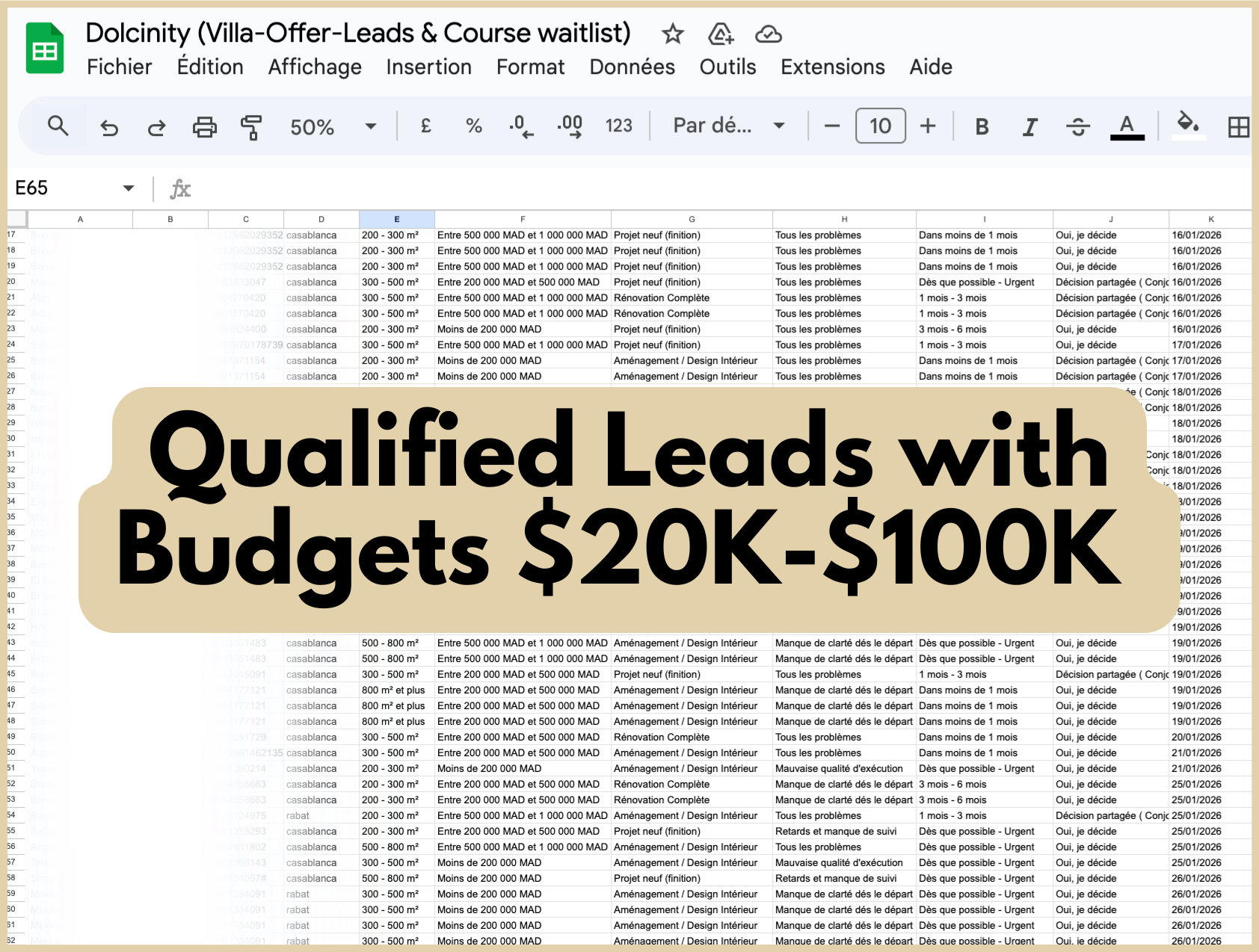
Task: Open the Données menu
Action: [632, 67]
